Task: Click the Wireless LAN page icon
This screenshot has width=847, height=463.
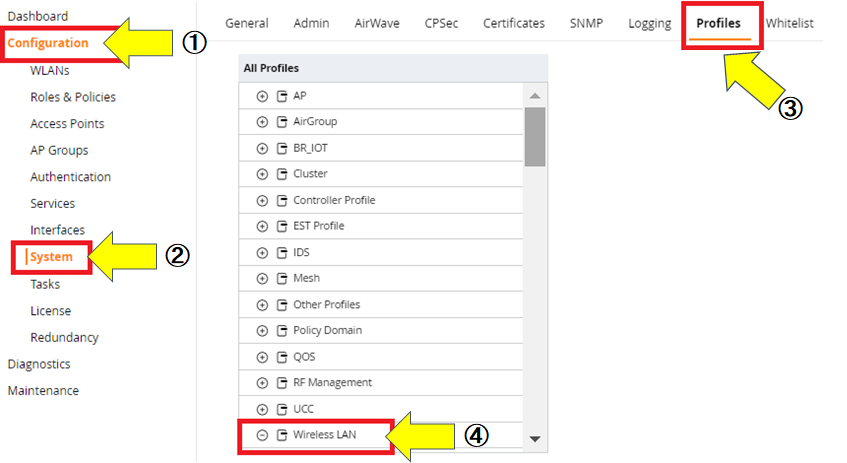Action: click(281, 435)
